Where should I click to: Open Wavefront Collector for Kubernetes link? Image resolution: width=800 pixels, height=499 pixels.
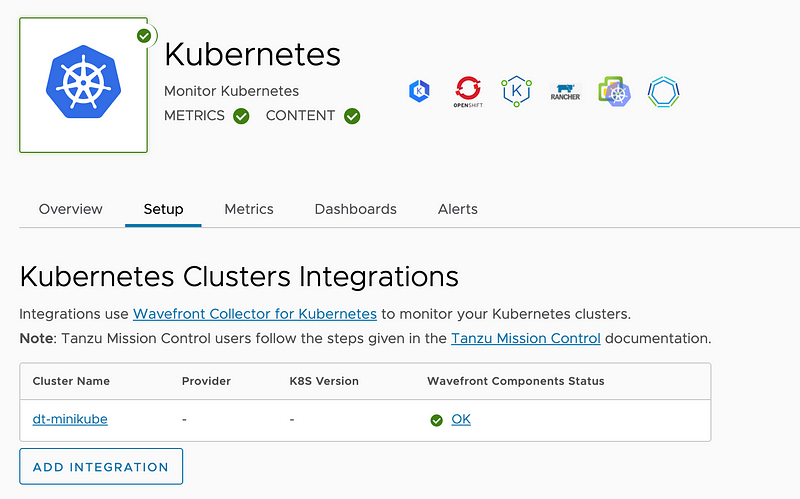[x=255, y=314]
